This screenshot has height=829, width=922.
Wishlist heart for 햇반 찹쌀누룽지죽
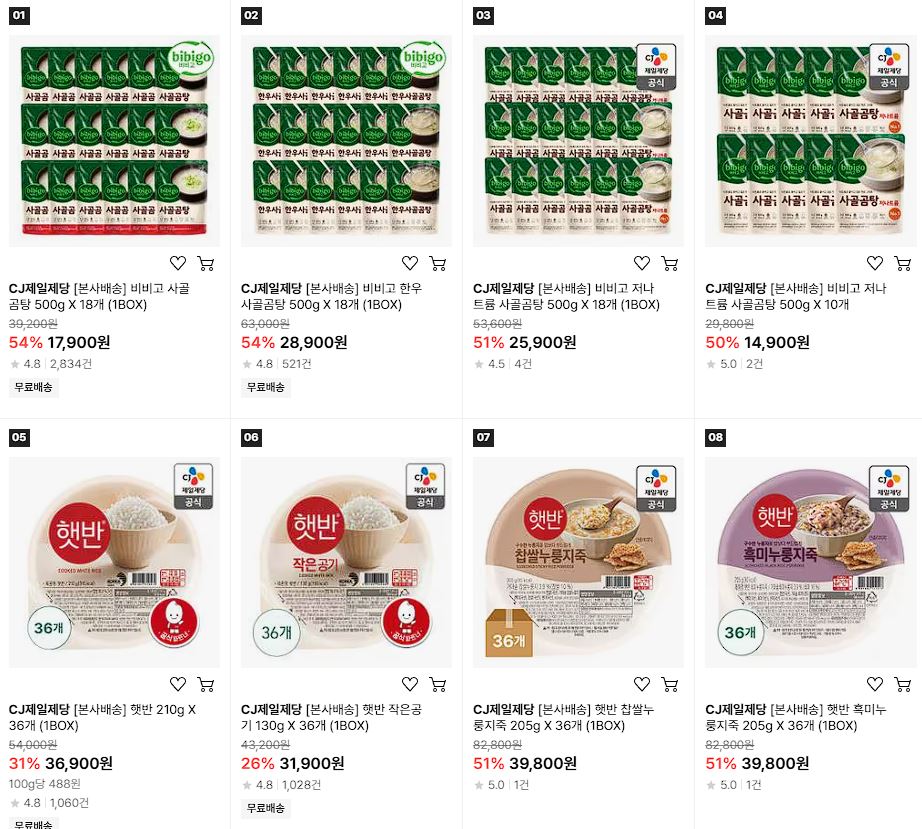[642, 684]
